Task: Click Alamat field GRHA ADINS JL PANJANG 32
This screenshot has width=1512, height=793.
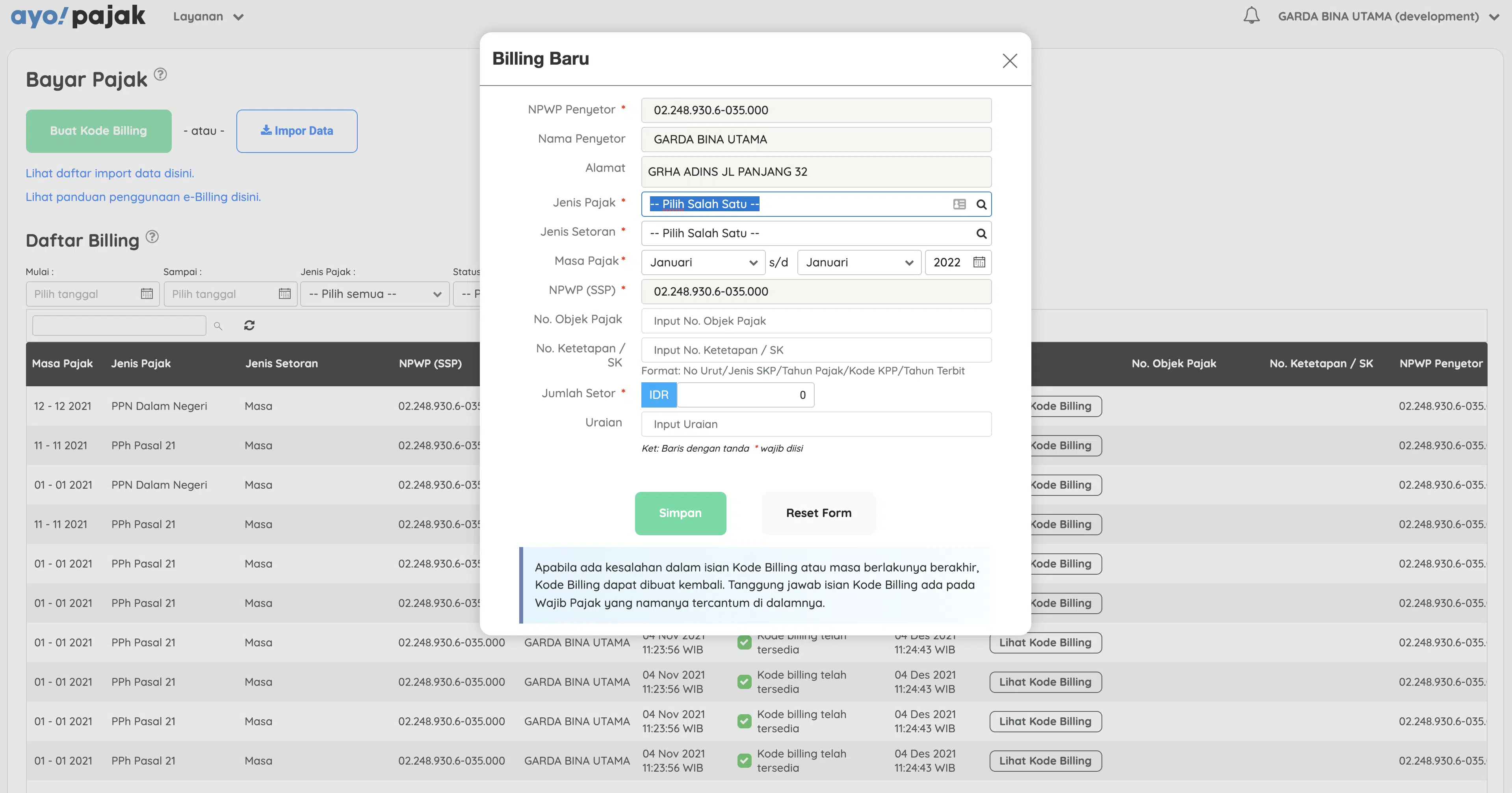Action: [816, 171]
